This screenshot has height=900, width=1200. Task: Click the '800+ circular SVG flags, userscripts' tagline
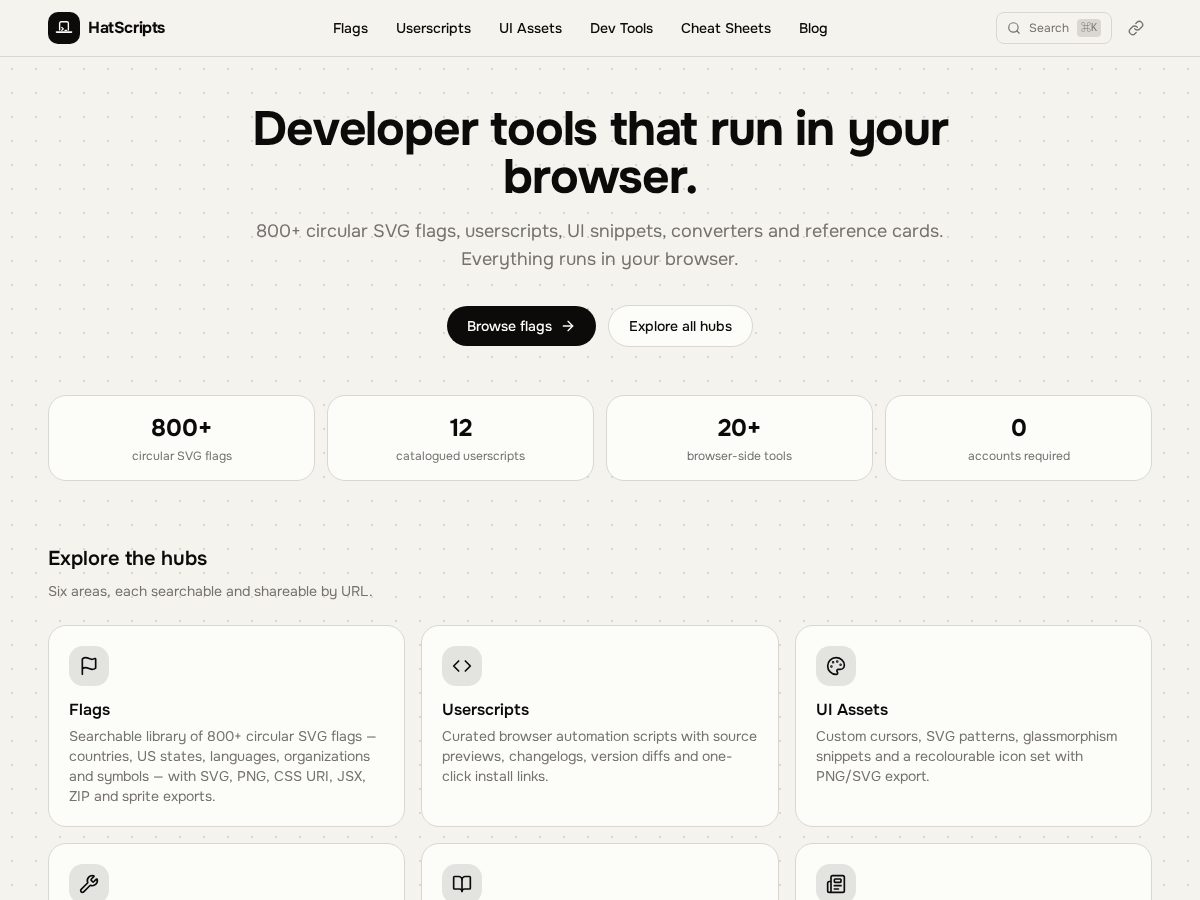[x=600, y=245]
